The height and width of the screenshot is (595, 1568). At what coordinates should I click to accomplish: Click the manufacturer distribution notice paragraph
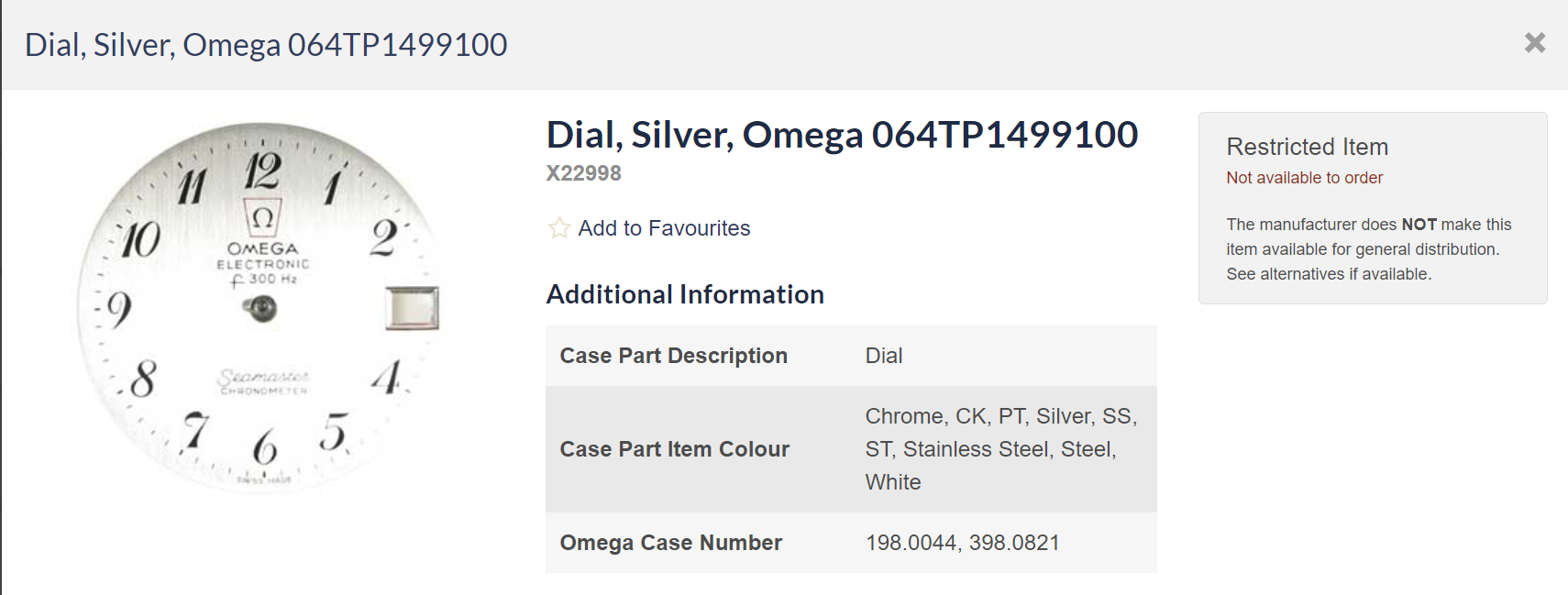1368,249
